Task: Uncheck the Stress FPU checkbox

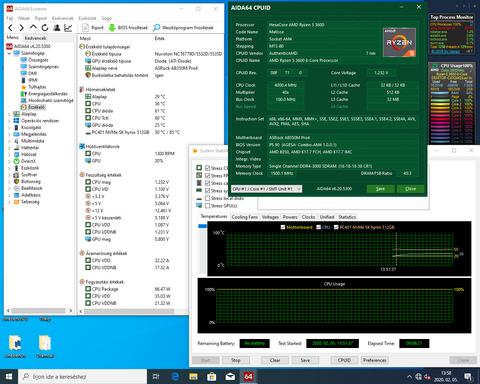Action: coord(208,176)
